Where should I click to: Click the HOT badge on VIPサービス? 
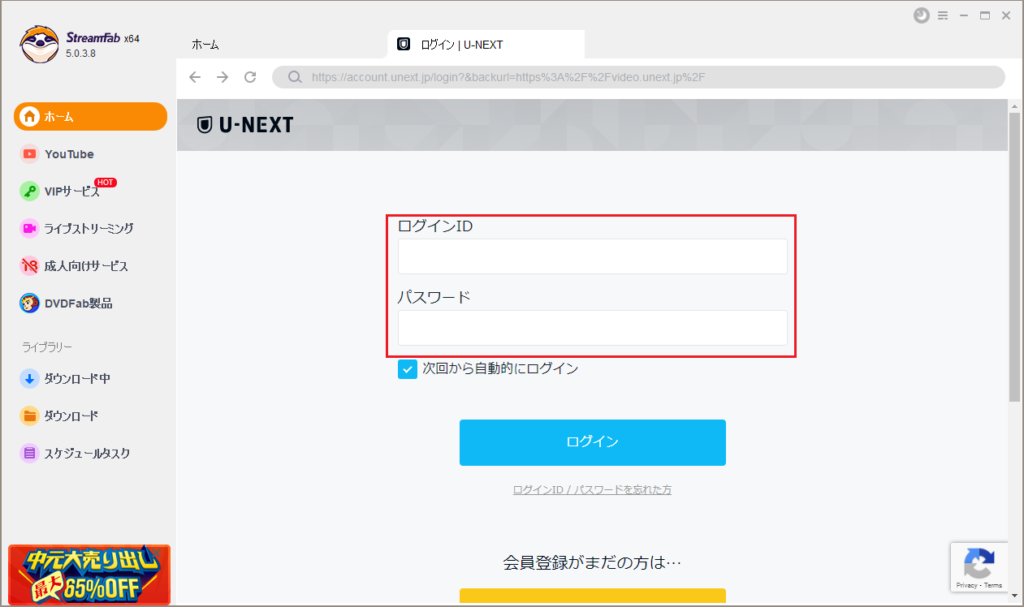105,182
